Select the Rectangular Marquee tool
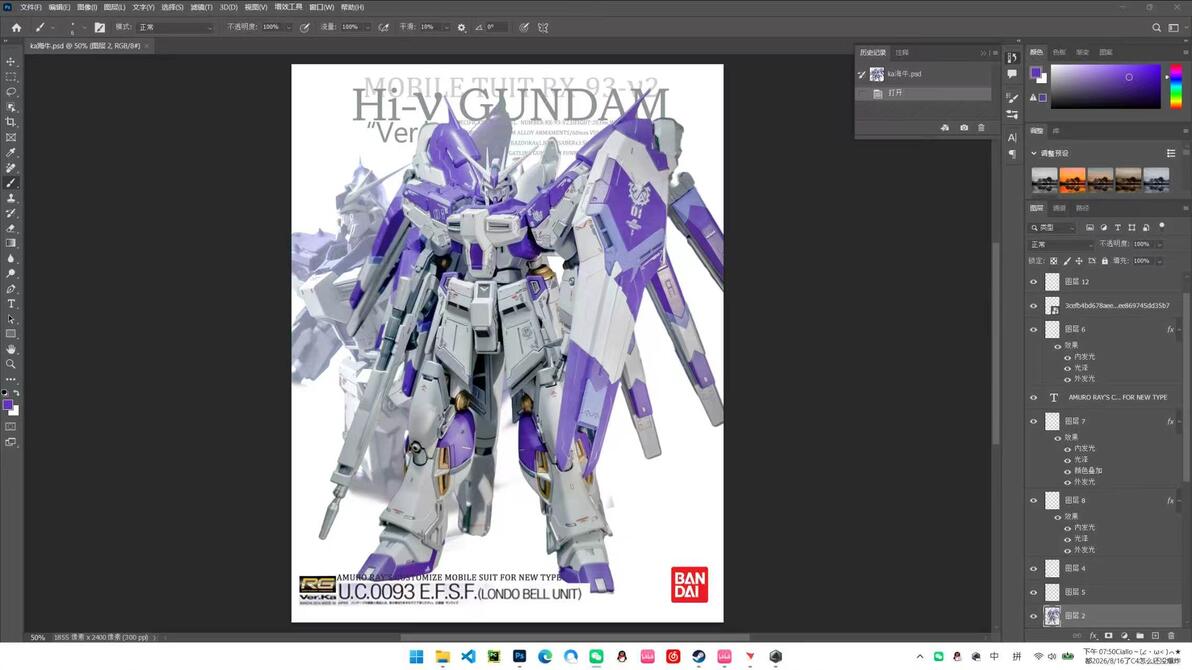The image size is (1192, 670). pyautogui.click(x=11, y=77)
